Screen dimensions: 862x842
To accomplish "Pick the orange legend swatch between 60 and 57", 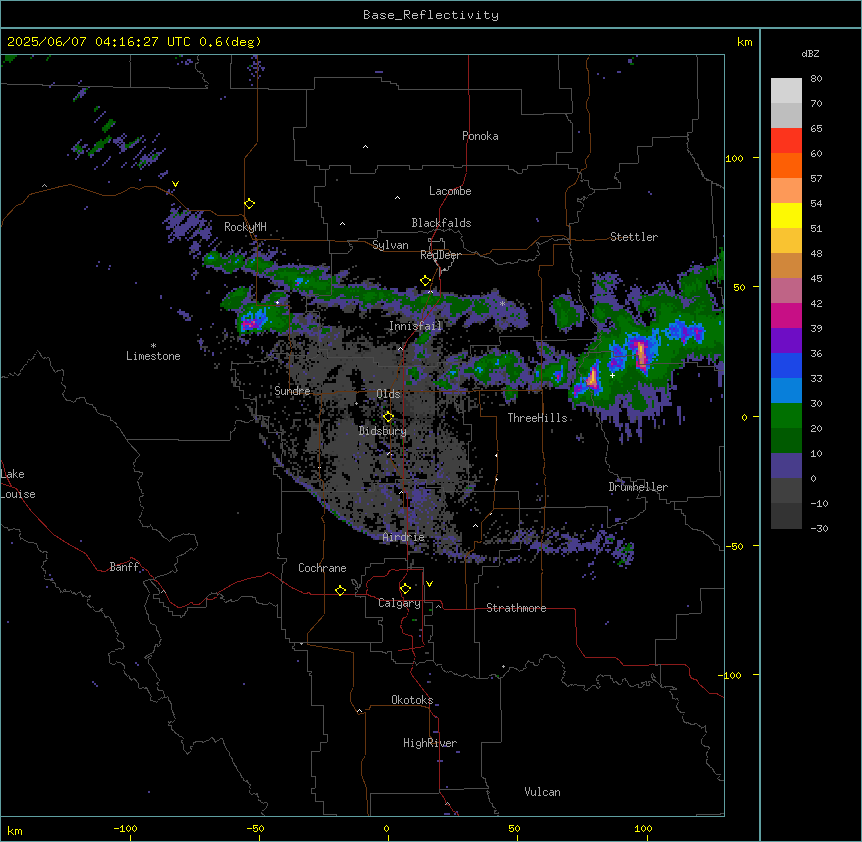I will click(786, 166).
